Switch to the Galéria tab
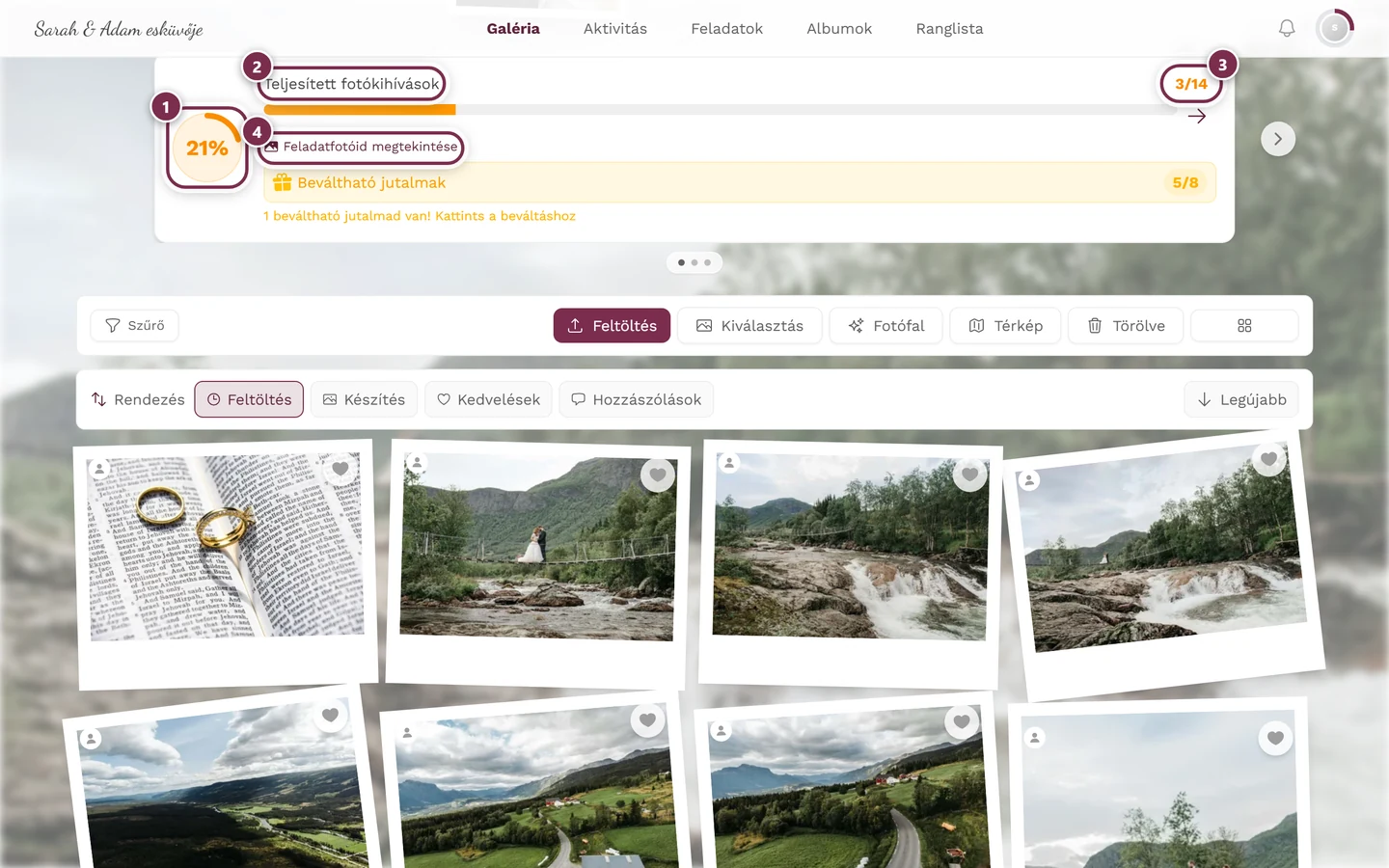This screenshot has width=1389, height=868. (x=513, y=29)
